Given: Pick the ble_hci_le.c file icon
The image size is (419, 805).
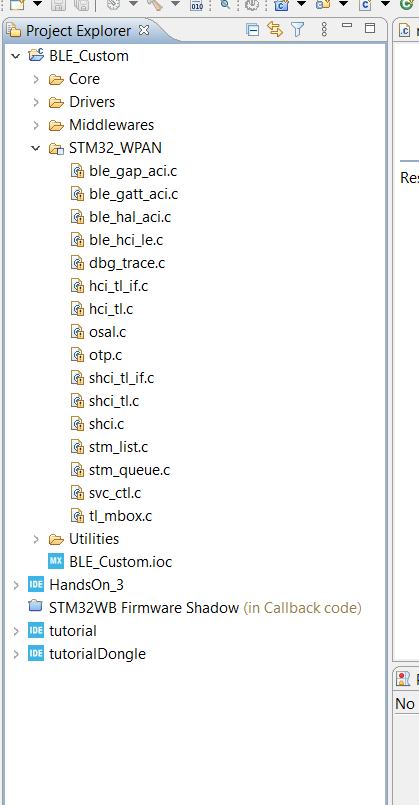Looking at the screenshot, I should point(77,240).
